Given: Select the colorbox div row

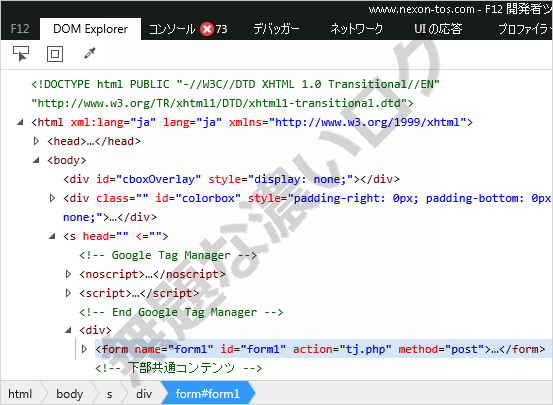Looking at the screenshot, I should pos(307,207).
